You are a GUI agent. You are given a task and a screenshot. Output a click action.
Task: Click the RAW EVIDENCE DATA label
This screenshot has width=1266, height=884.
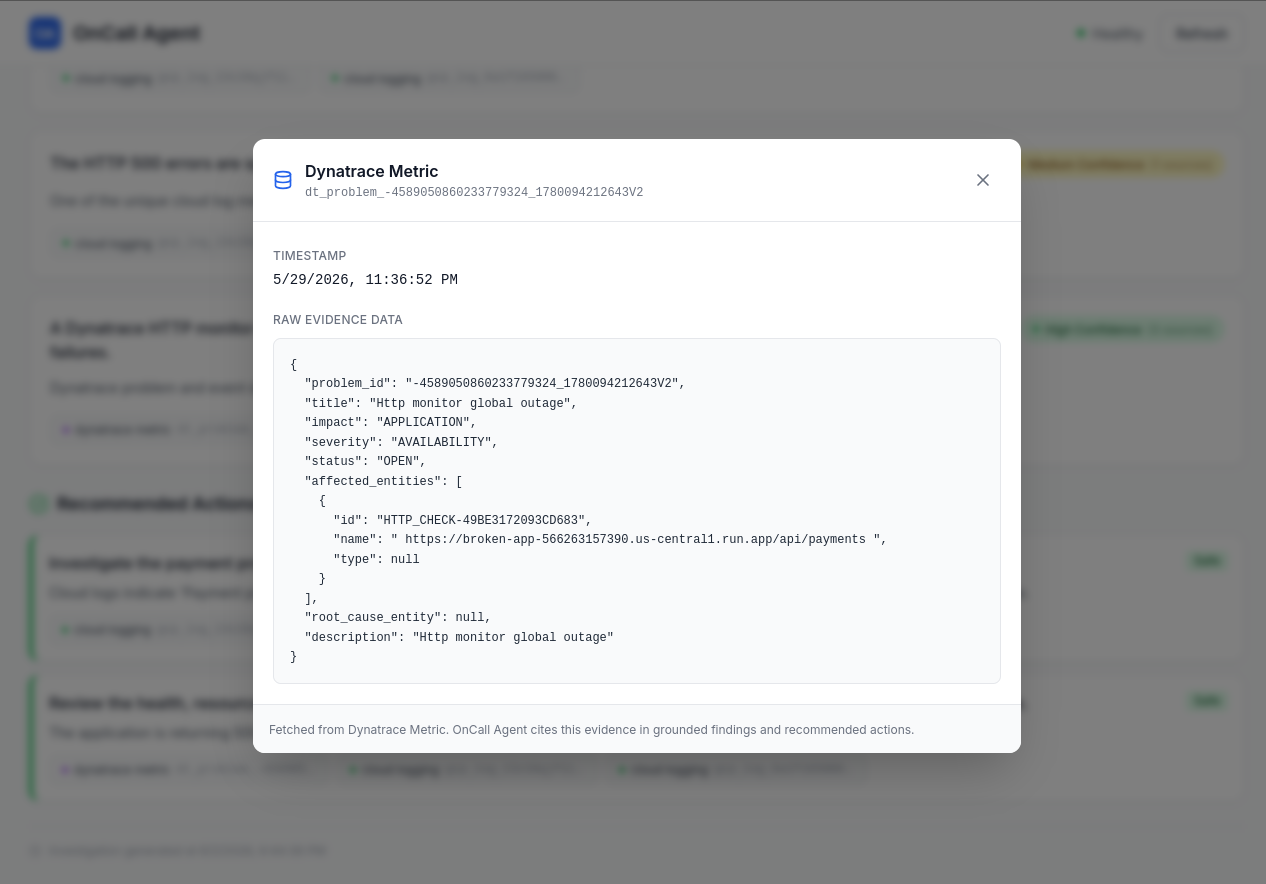point(338,320)
